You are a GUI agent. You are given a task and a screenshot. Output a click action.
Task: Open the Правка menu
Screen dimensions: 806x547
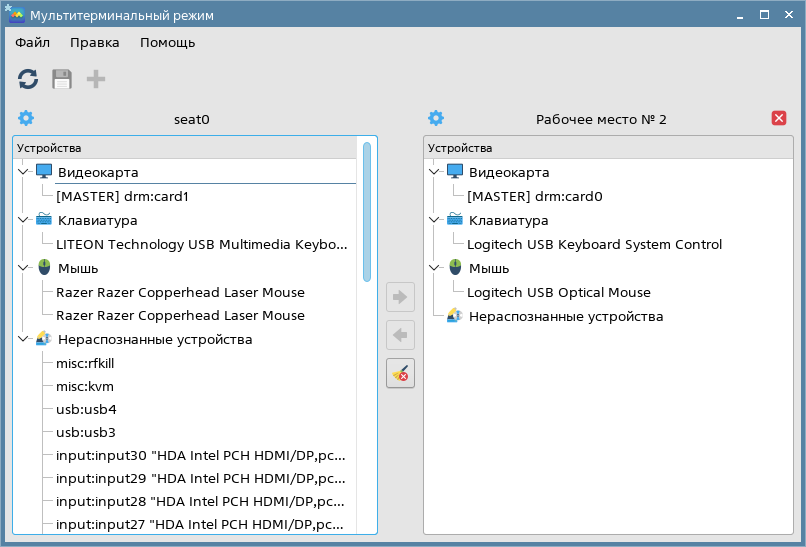click(x=94, y=42)
